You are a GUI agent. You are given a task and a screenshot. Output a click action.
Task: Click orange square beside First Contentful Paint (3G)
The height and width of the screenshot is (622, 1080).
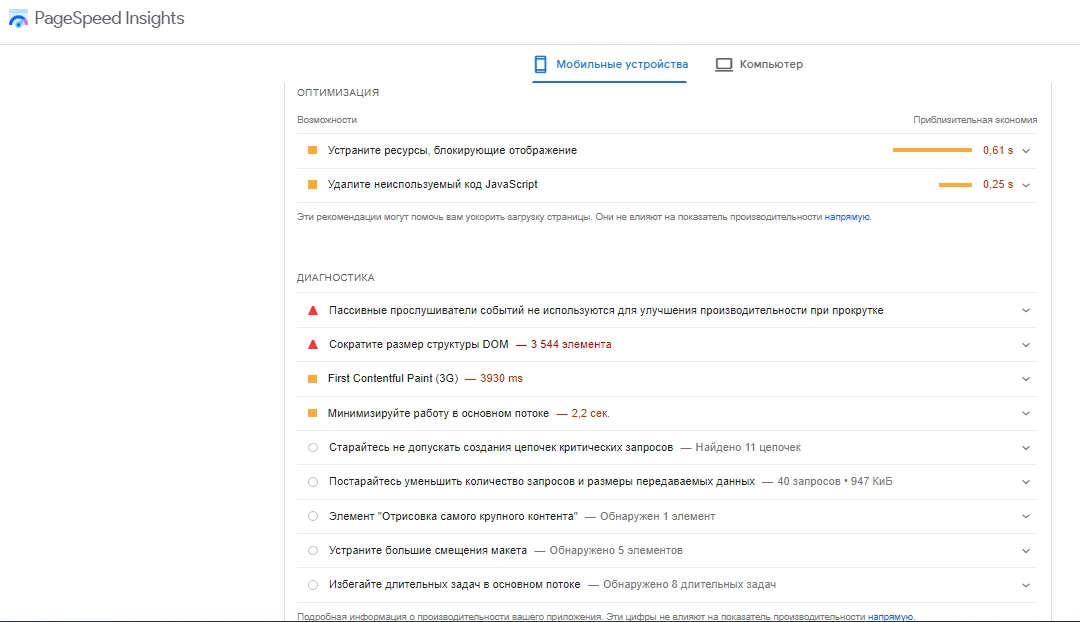point(312,379)
